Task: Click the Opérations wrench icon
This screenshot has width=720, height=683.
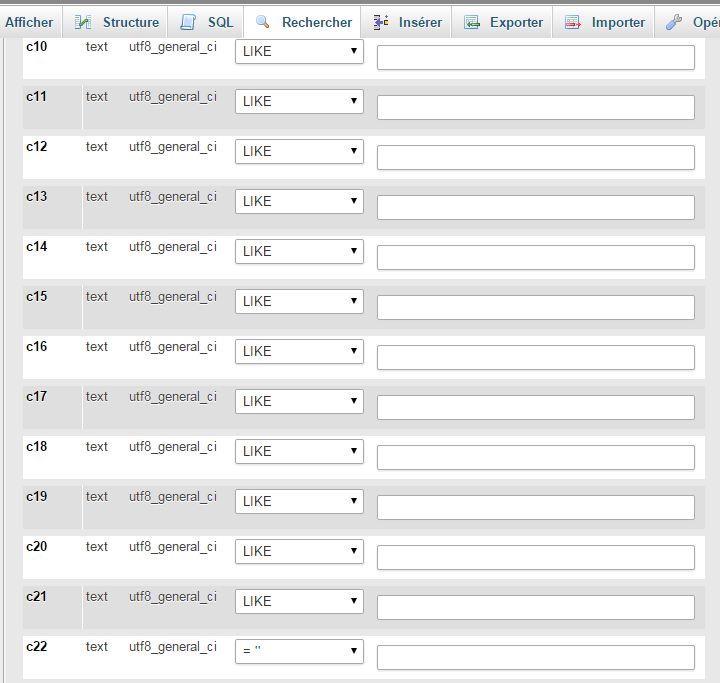Action: 674,22
